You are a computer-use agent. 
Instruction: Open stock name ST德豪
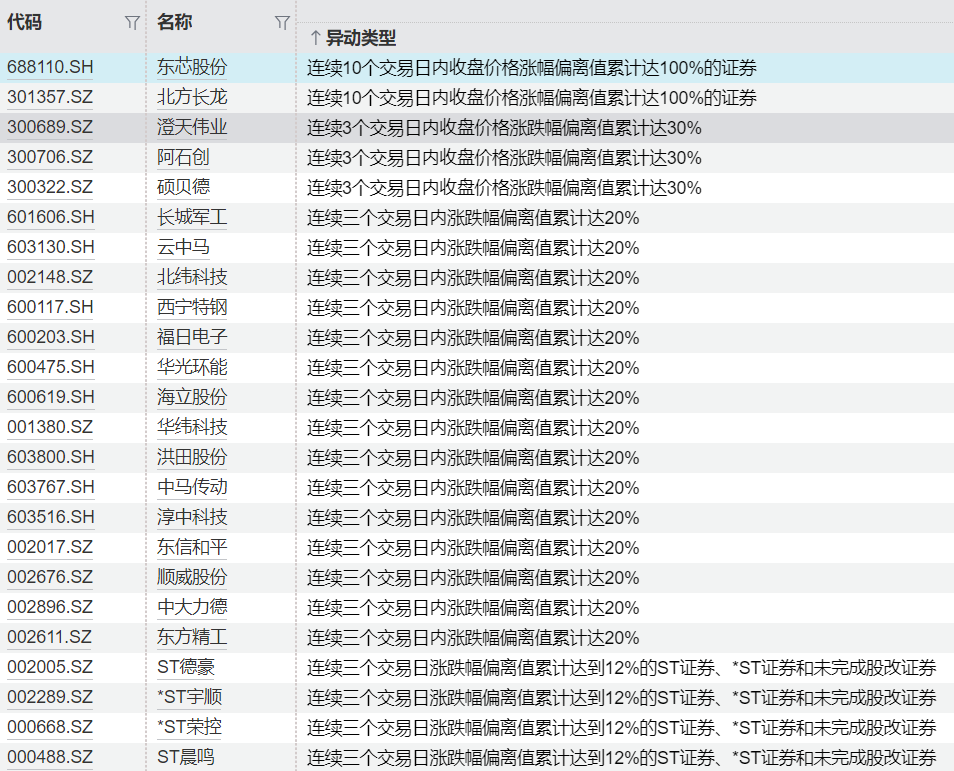(186, 667)
